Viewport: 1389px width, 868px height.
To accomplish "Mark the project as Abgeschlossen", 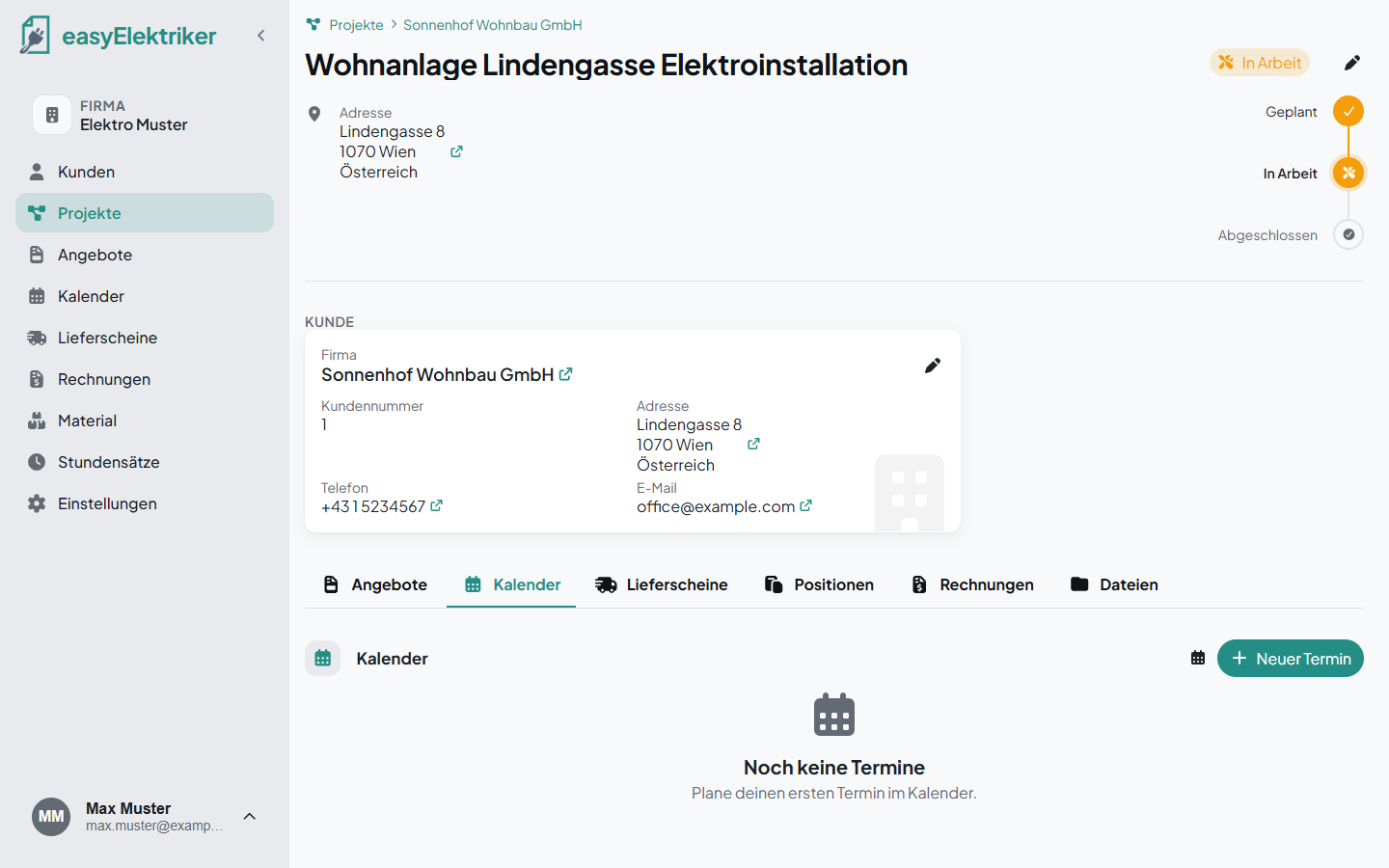I will click(1348, 234).
